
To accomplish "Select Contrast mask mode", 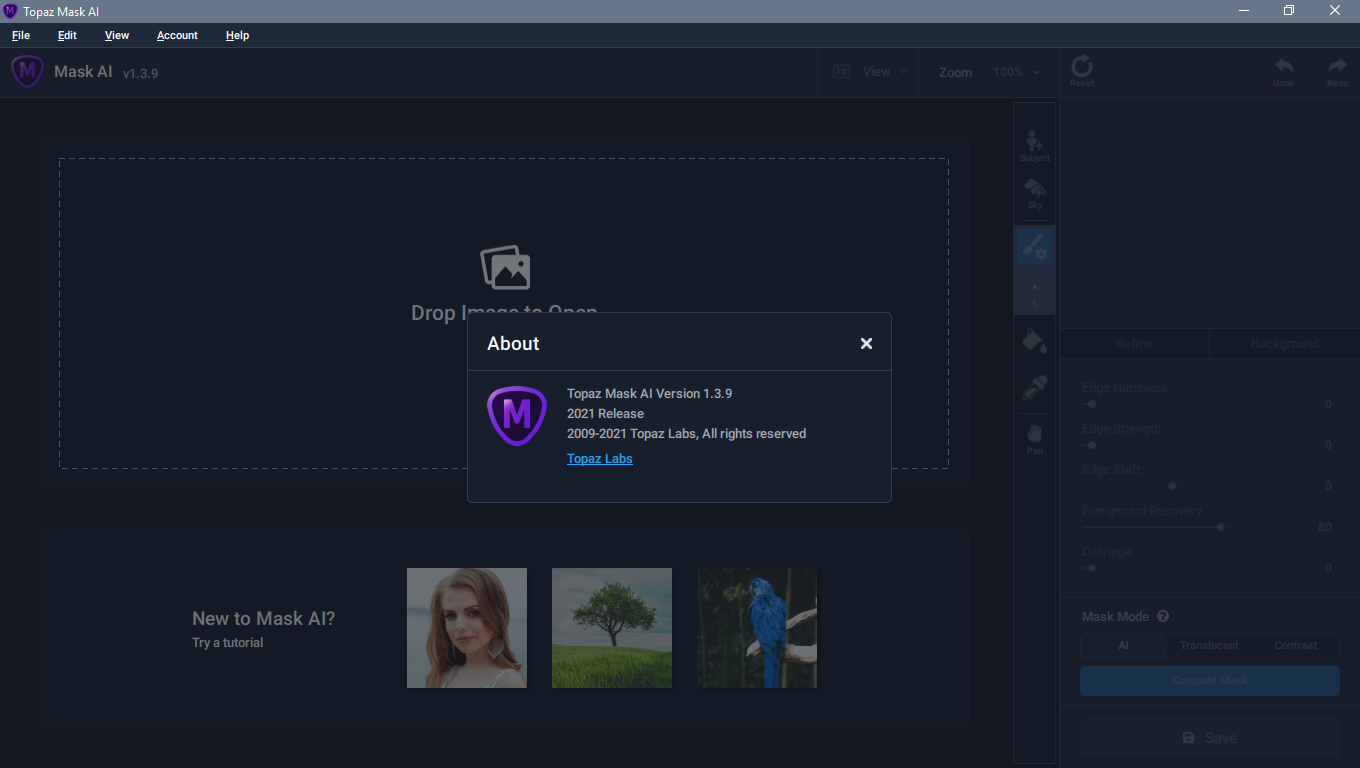I will pyautogui.click(x=1296, y=645).
